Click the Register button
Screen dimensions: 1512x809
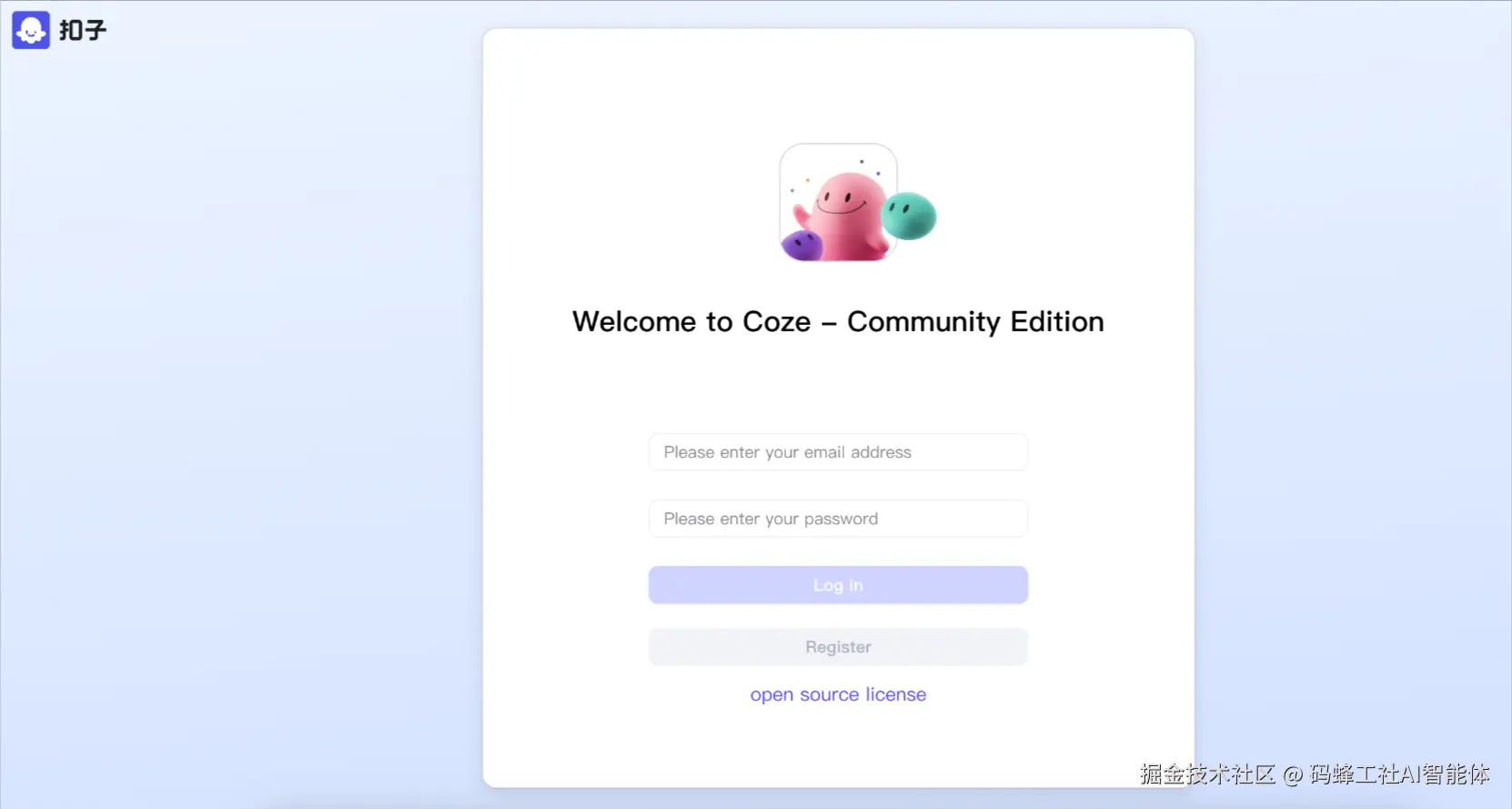(x=838, y=647)
